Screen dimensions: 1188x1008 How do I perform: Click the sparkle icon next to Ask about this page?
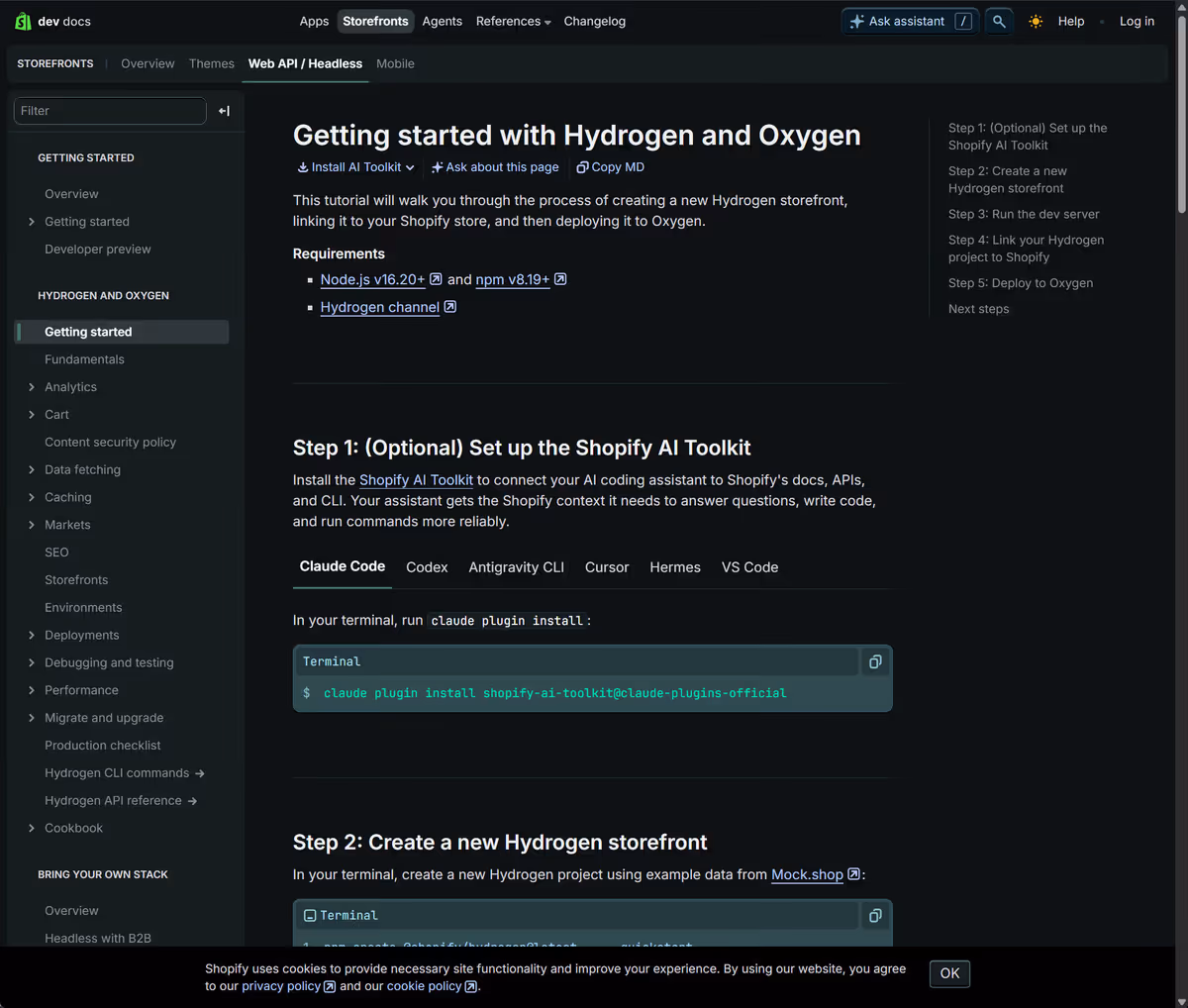438,167
